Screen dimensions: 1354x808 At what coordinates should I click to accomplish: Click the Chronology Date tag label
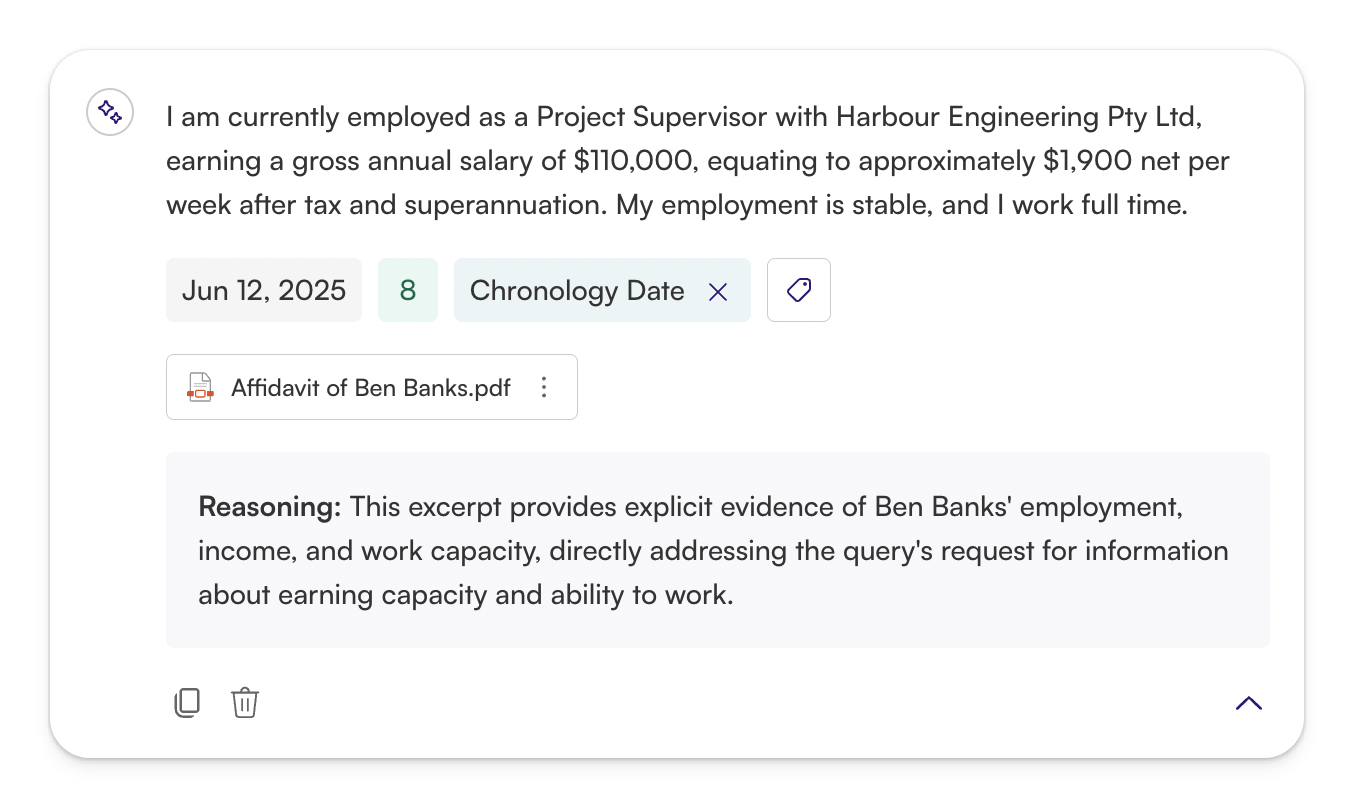[x=577, y=291]
